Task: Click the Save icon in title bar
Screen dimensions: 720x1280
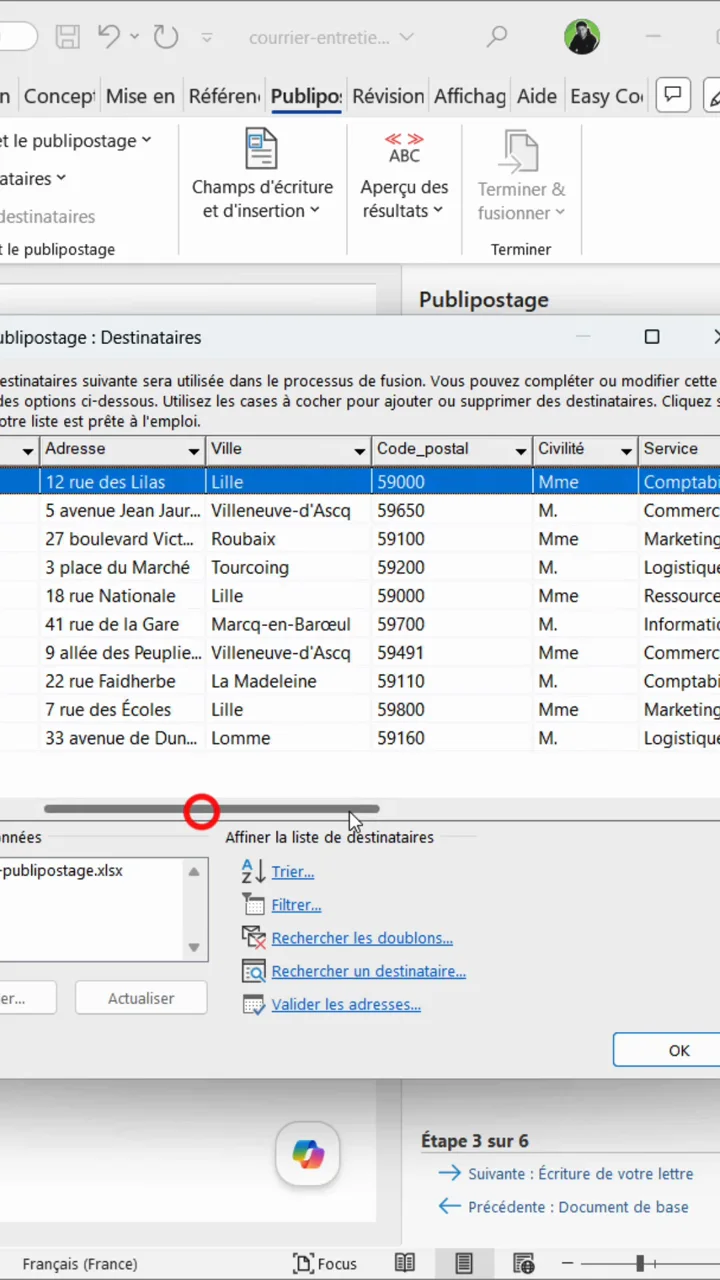Action: coord(67,38)
